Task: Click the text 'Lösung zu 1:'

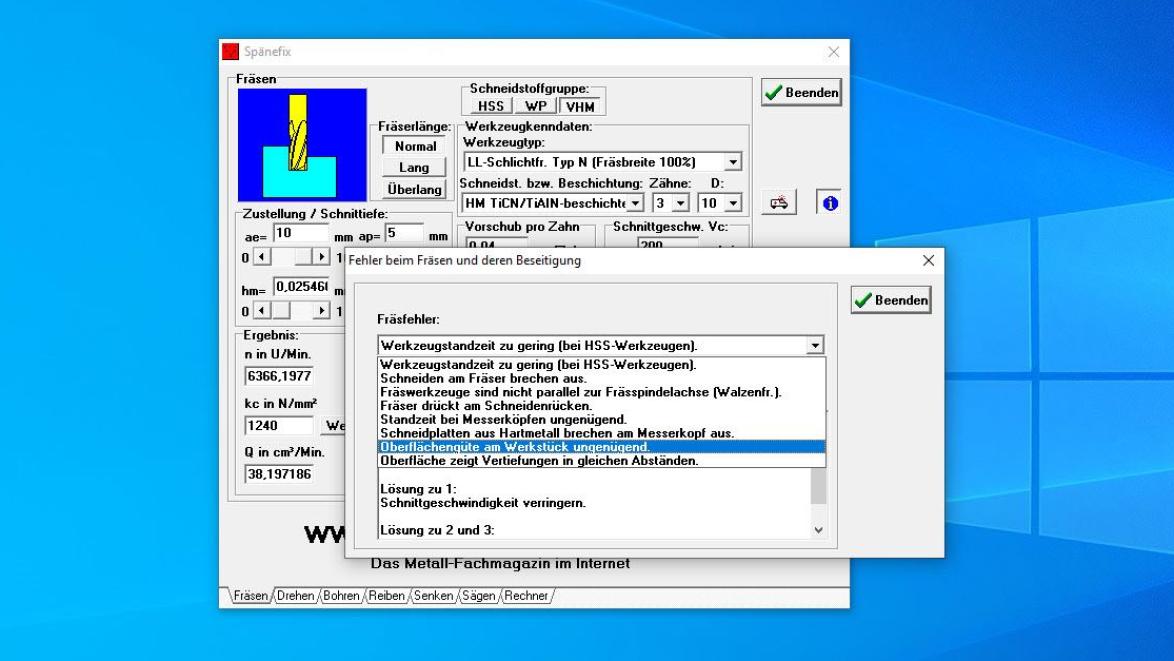Action: click(x=418, y=490)
